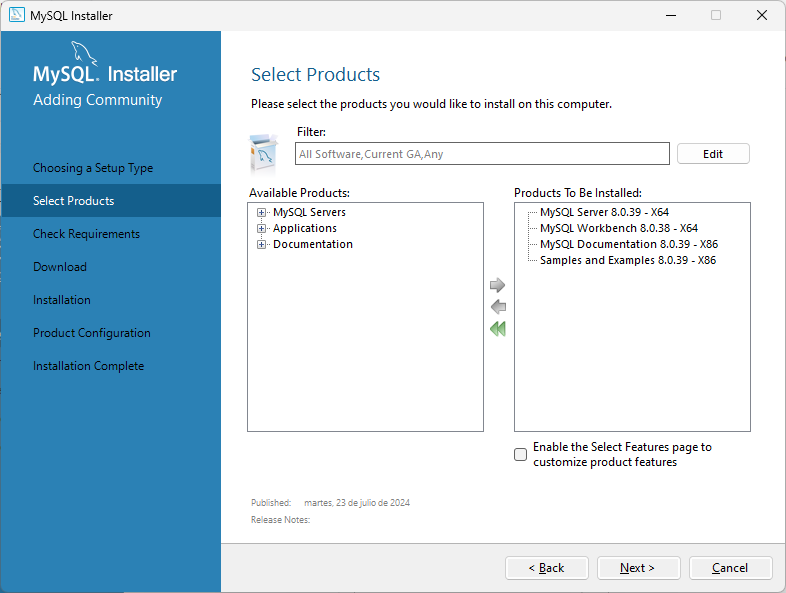Click the Back button
Viewport: 786px width, 593px height.
(x=546, y=568)
